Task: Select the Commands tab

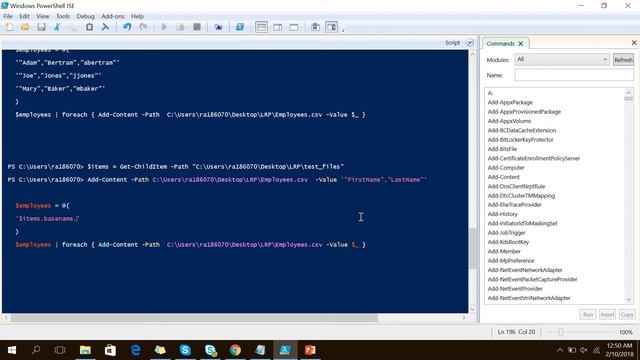Action: (500, 43)
